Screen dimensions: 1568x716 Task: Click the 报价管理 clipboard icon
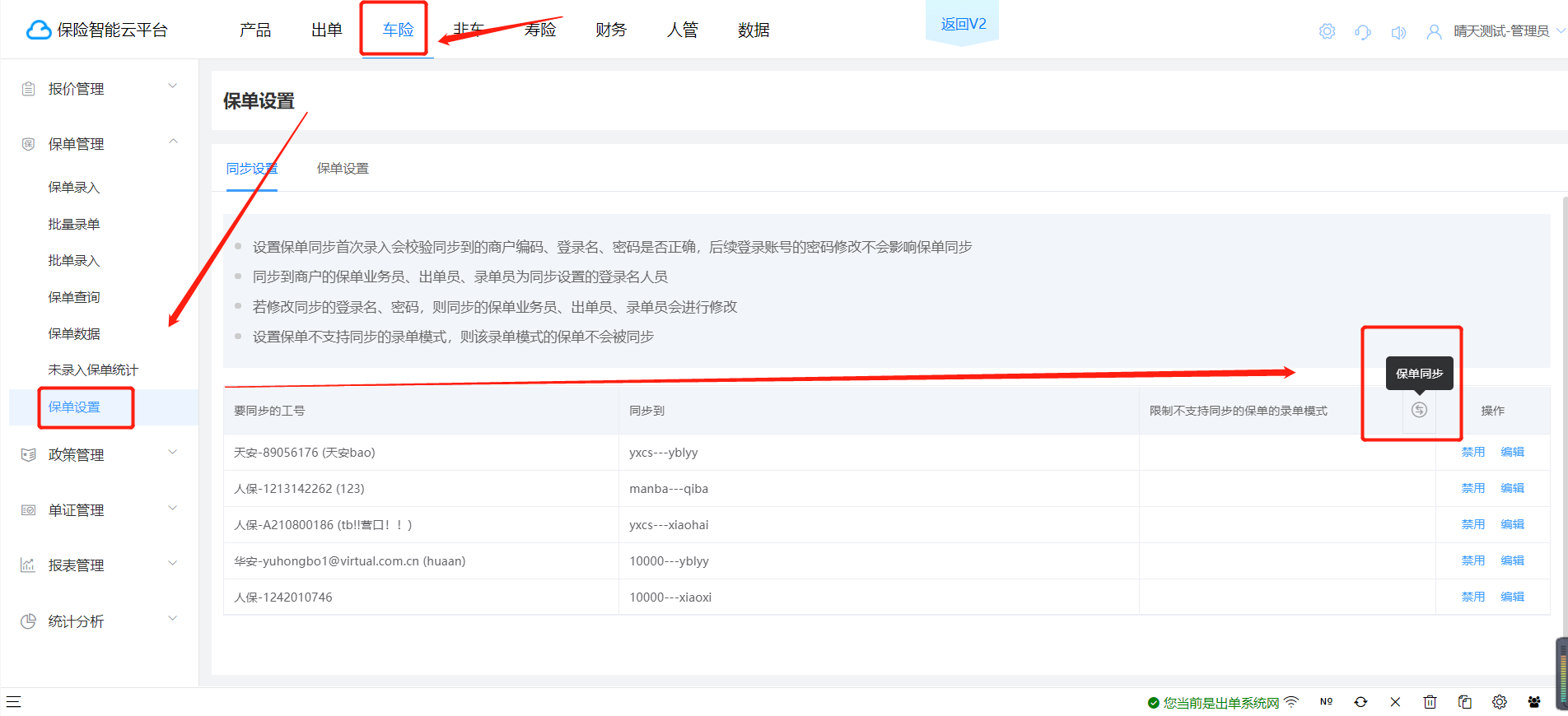coord(28,89)
